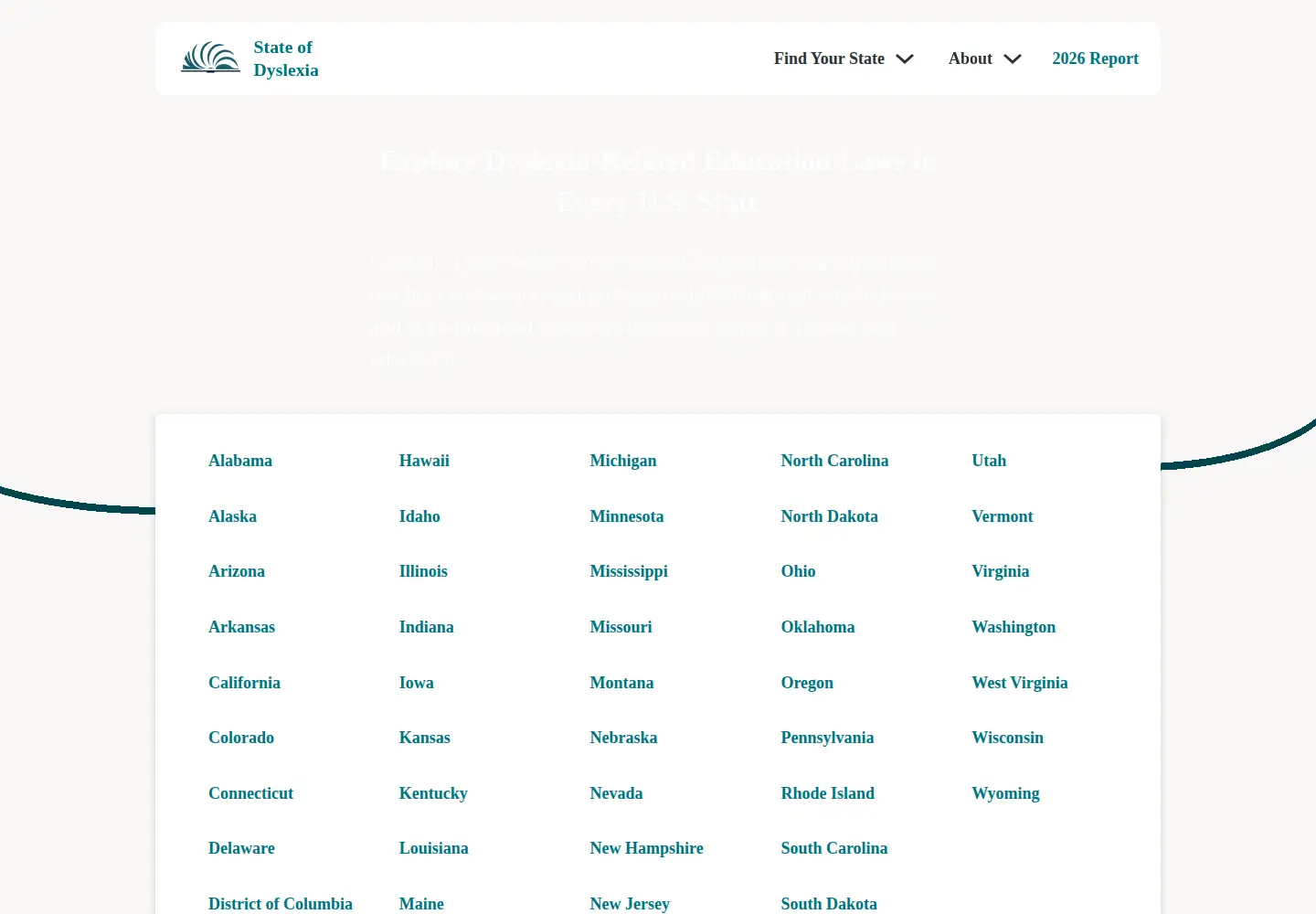Choose New Hampshire in the list

647,848
